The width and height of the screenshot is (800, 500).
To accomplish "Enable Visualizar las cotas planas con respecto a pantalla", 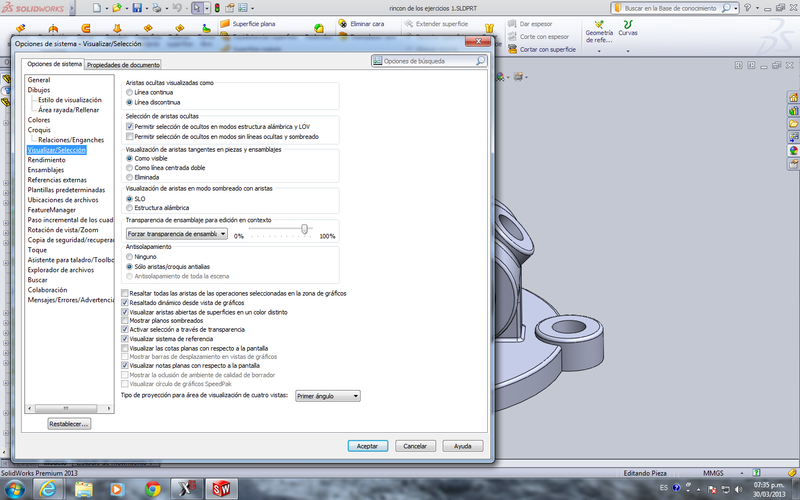I will point(124,348).
